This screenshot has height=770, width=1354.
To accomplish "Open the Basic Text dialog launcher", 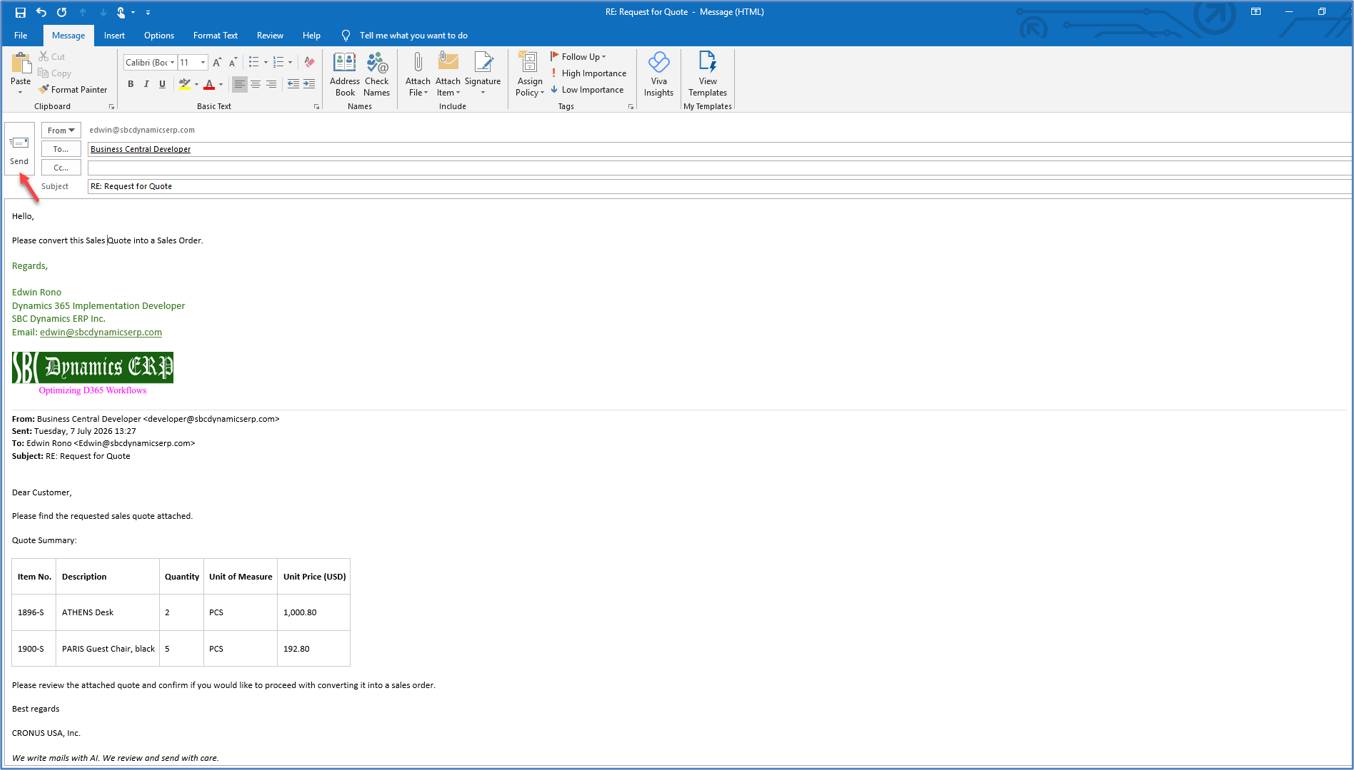I will click(x=316, y=106).
